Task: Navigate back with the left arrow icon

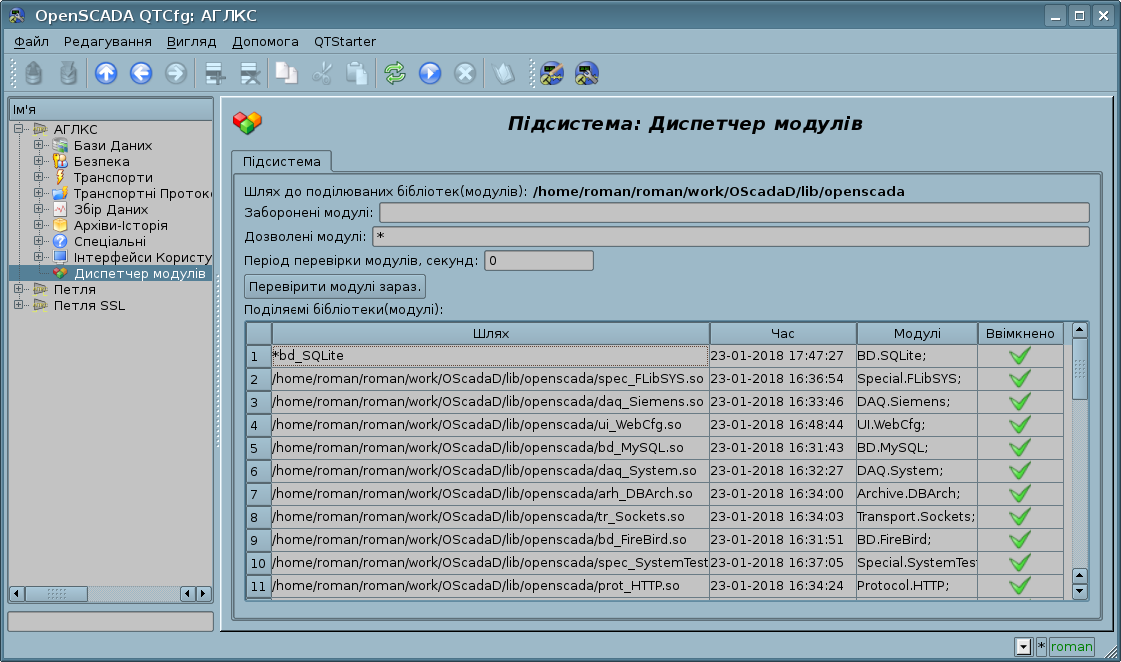Action: 141,73
